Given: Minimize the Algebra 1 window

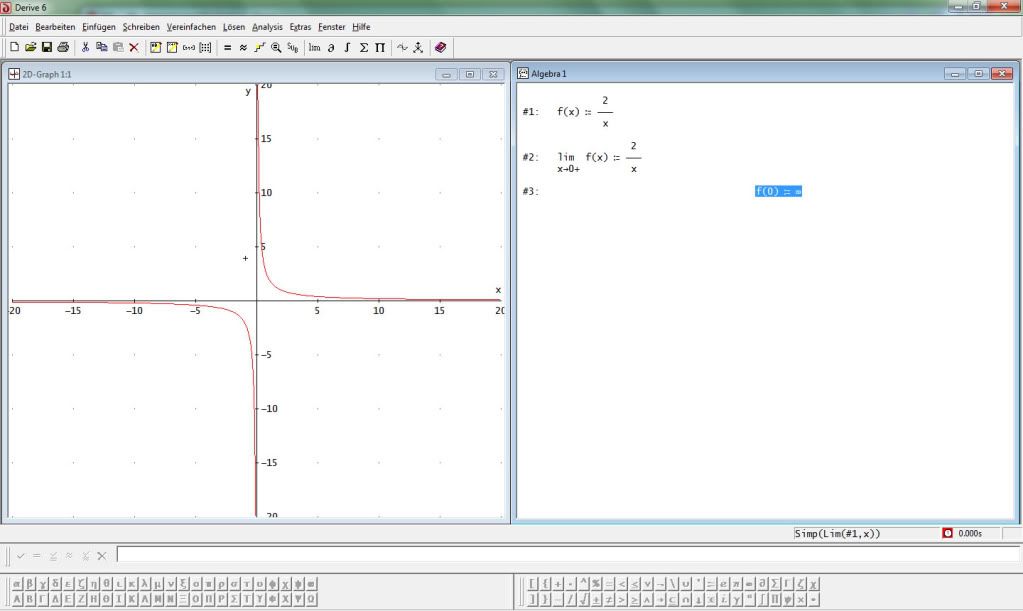Looking at the screenshot, I should click(x=955, y=74).
